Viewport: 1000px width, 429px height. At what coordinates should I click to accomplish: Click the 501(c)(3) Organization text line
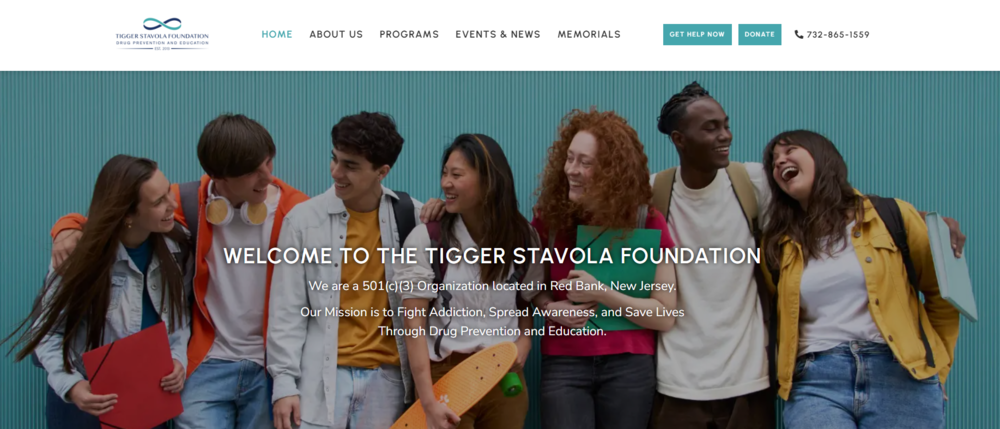(x=492, y=286)
